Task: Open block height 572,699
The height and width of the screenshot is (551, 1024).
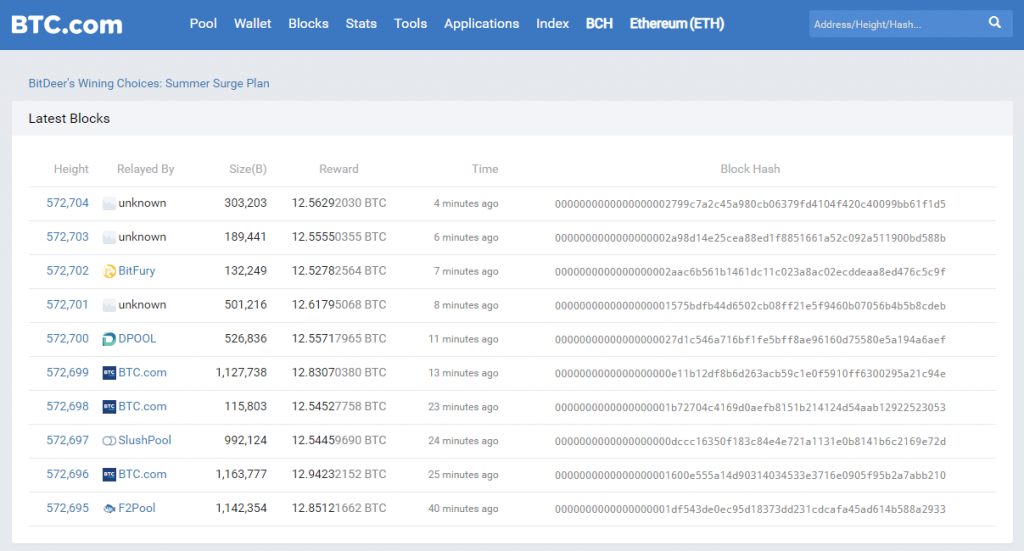Action: tap(67, 373)
